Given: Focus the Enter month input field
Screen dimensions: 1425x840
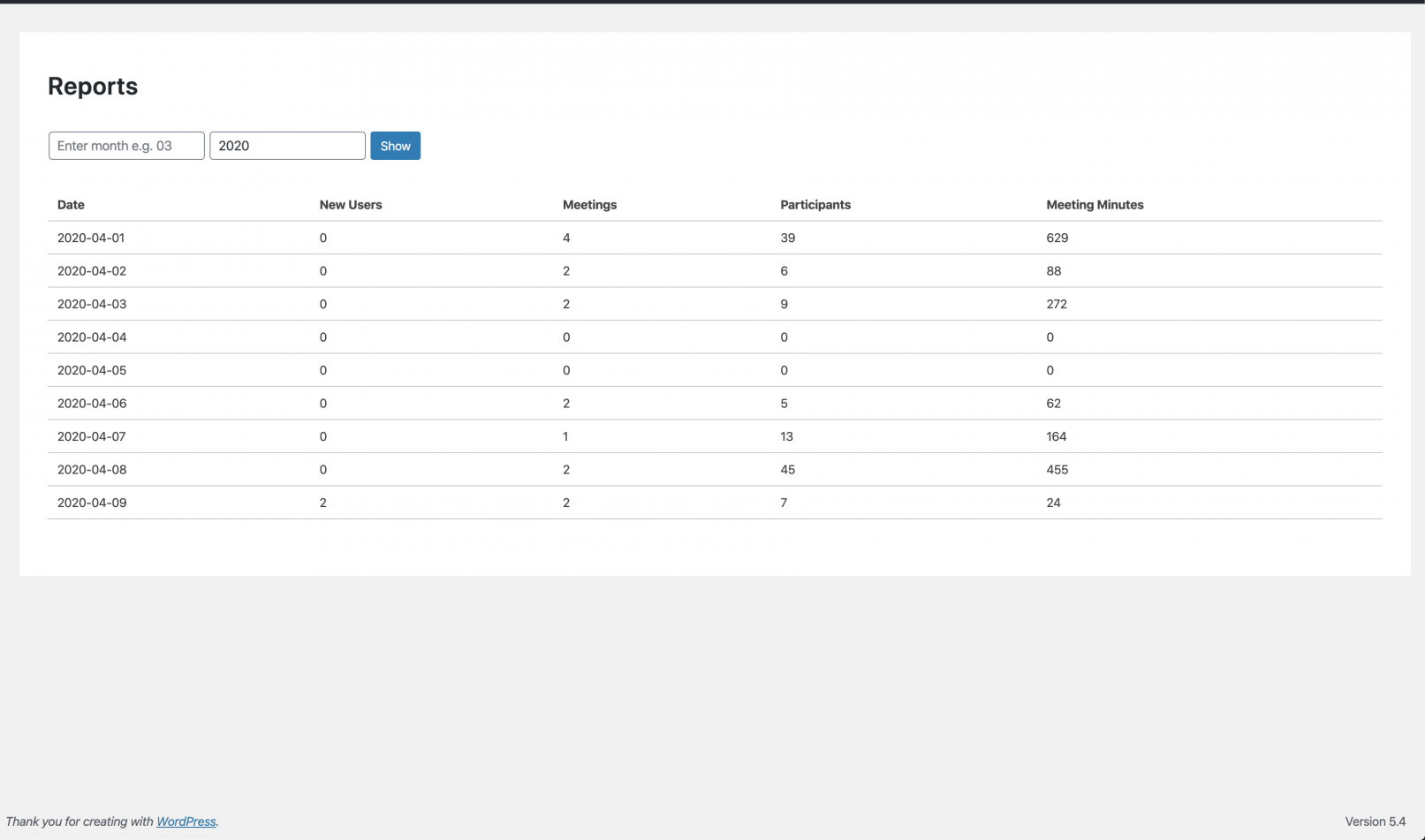Looking at the screenshot, I should [x=126, y=146].
